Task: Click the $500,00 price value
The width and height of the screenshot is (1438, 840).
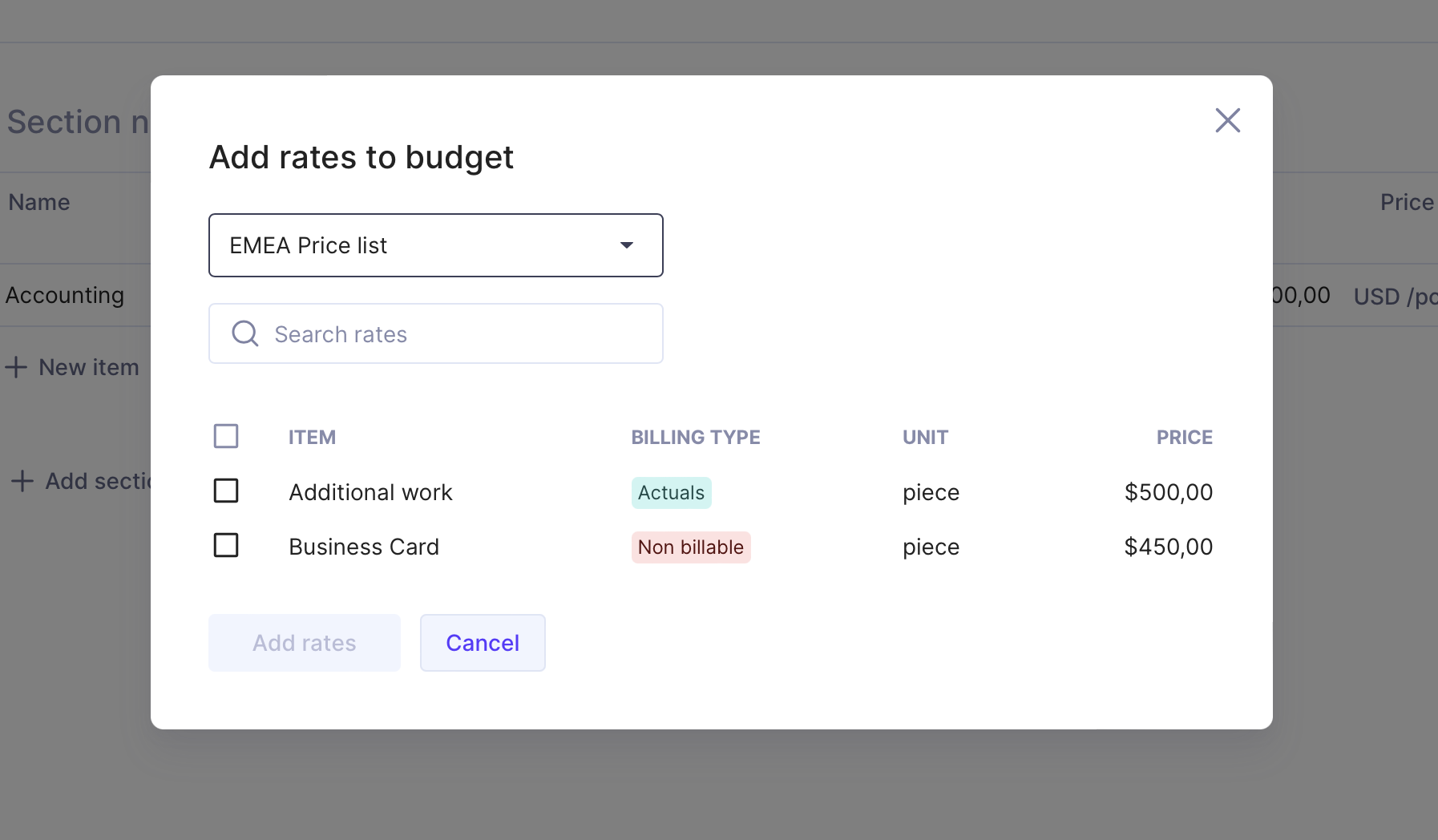Action: click(1169, 492)
